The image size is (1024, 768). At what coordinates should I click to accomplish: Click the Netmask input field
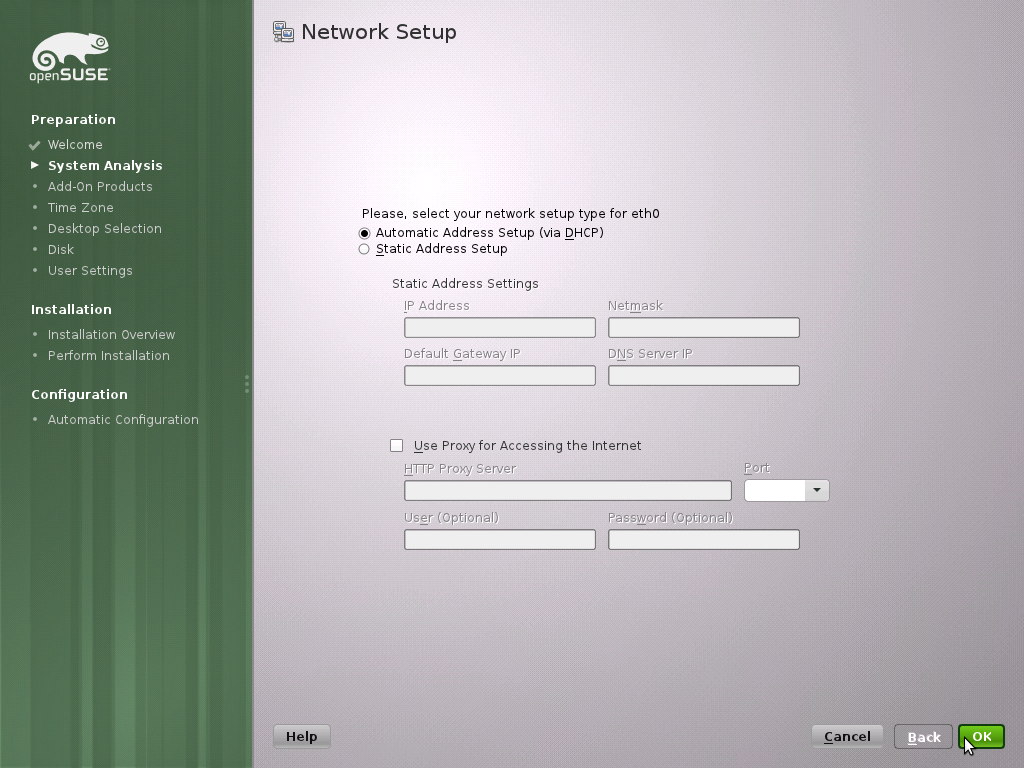703,327
